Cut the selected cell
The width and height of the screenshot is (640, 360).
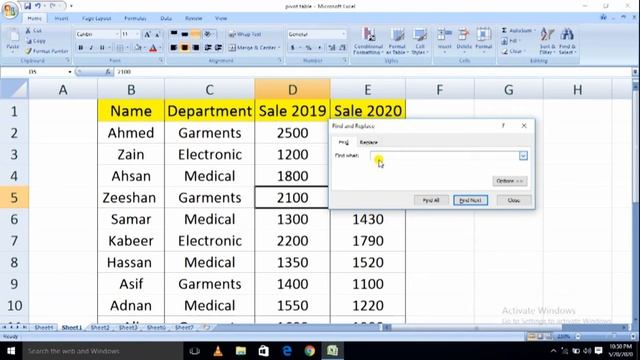tap(33, 31)
